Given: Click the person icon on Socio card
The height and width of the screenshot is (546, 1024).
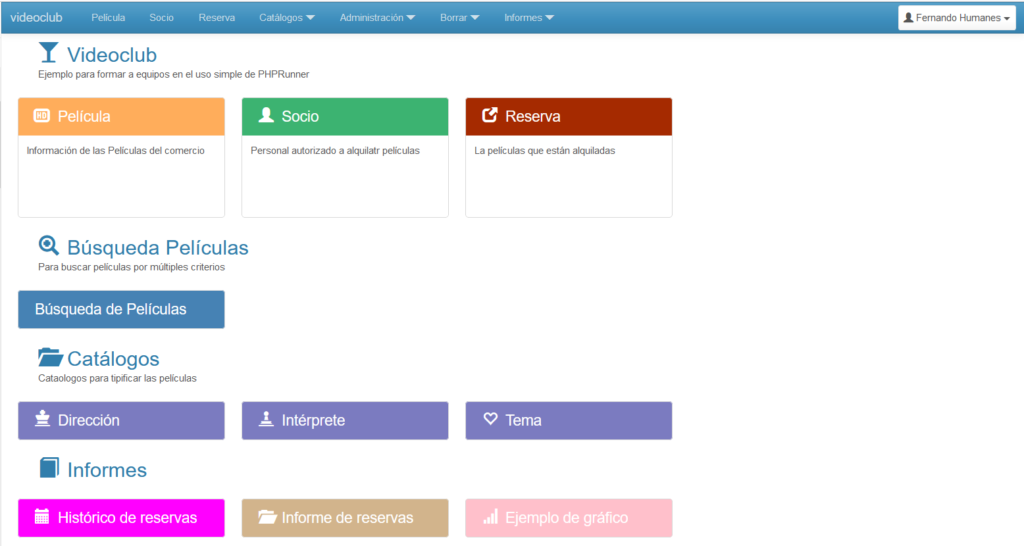Looking at the screenshot, I should pyautogui.click(x=266, y=116).
